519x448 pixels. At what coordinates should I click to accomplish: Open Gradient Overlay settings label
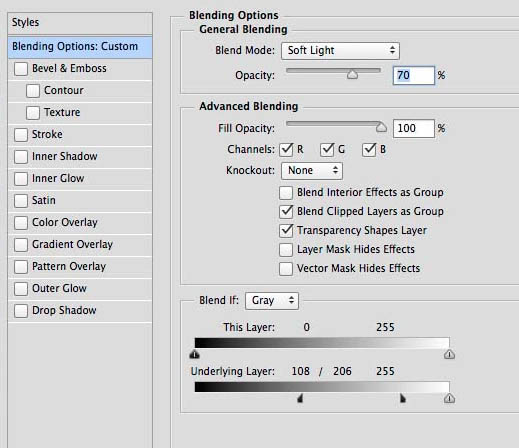click(x=72, y=244)
